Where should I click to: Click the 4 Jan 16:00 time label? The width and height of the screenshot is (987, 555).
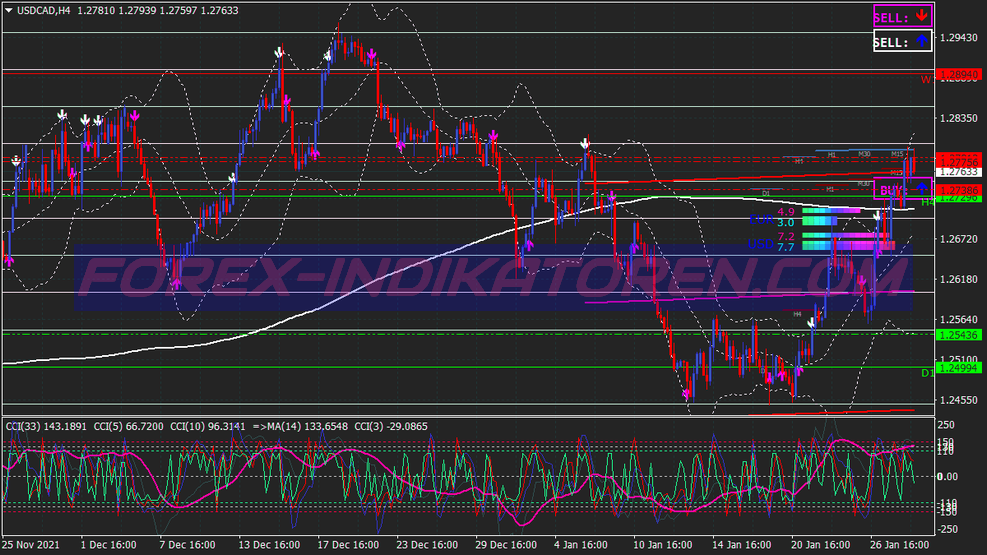[x=580, y=545]
